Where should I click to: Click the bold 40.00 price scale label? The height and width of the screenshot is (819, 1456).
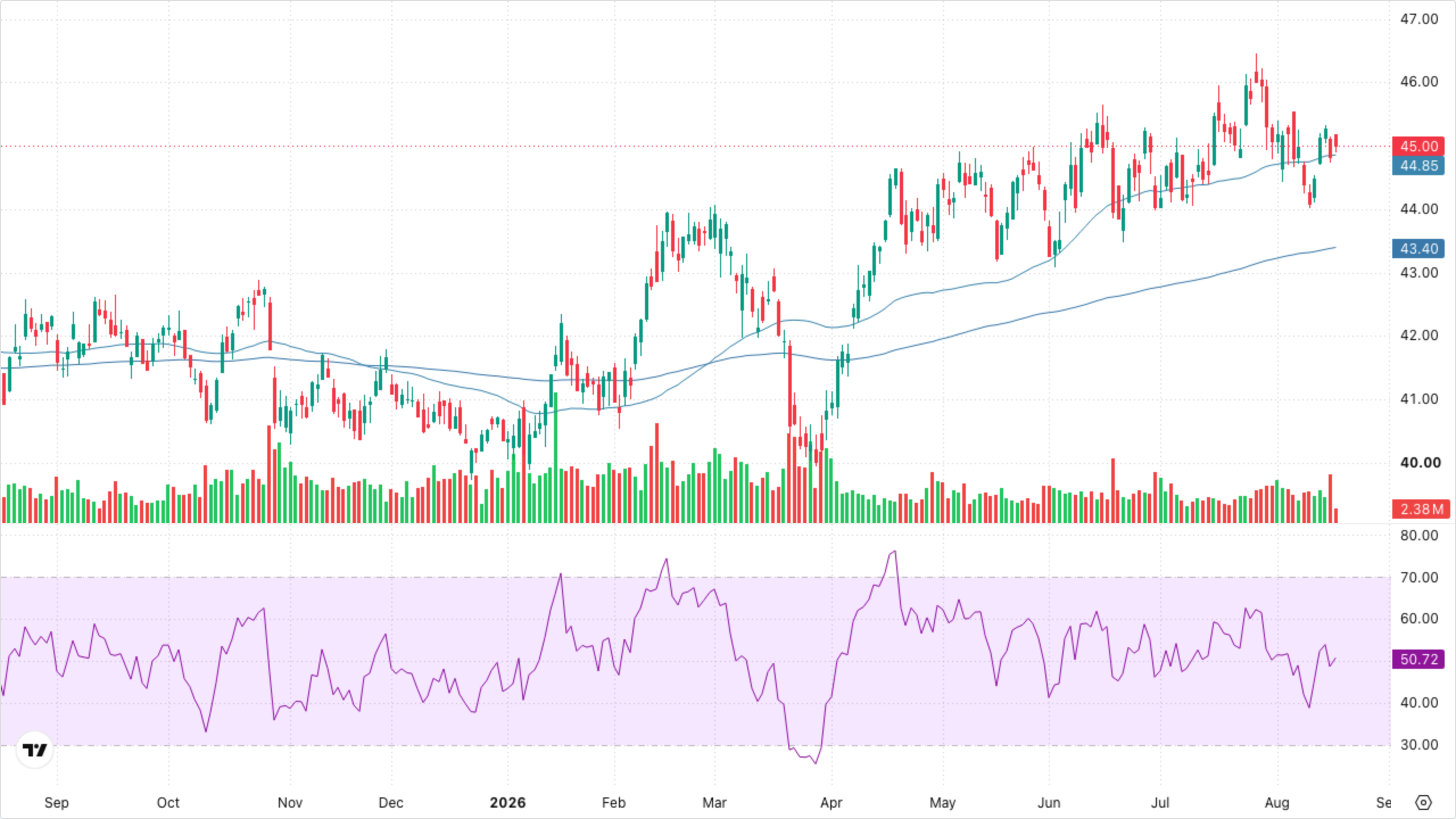tap(1420, 462)
